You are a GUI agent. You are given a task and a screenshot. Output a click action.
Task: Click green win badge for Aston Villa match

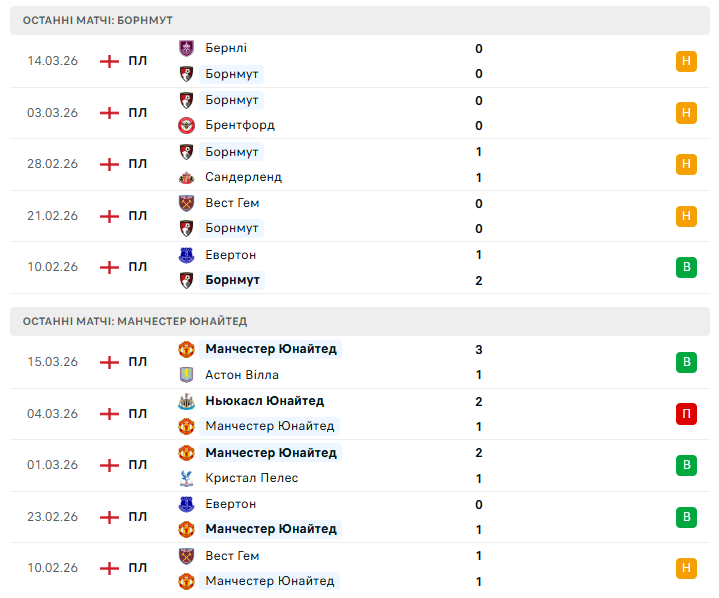click(686, 362)
